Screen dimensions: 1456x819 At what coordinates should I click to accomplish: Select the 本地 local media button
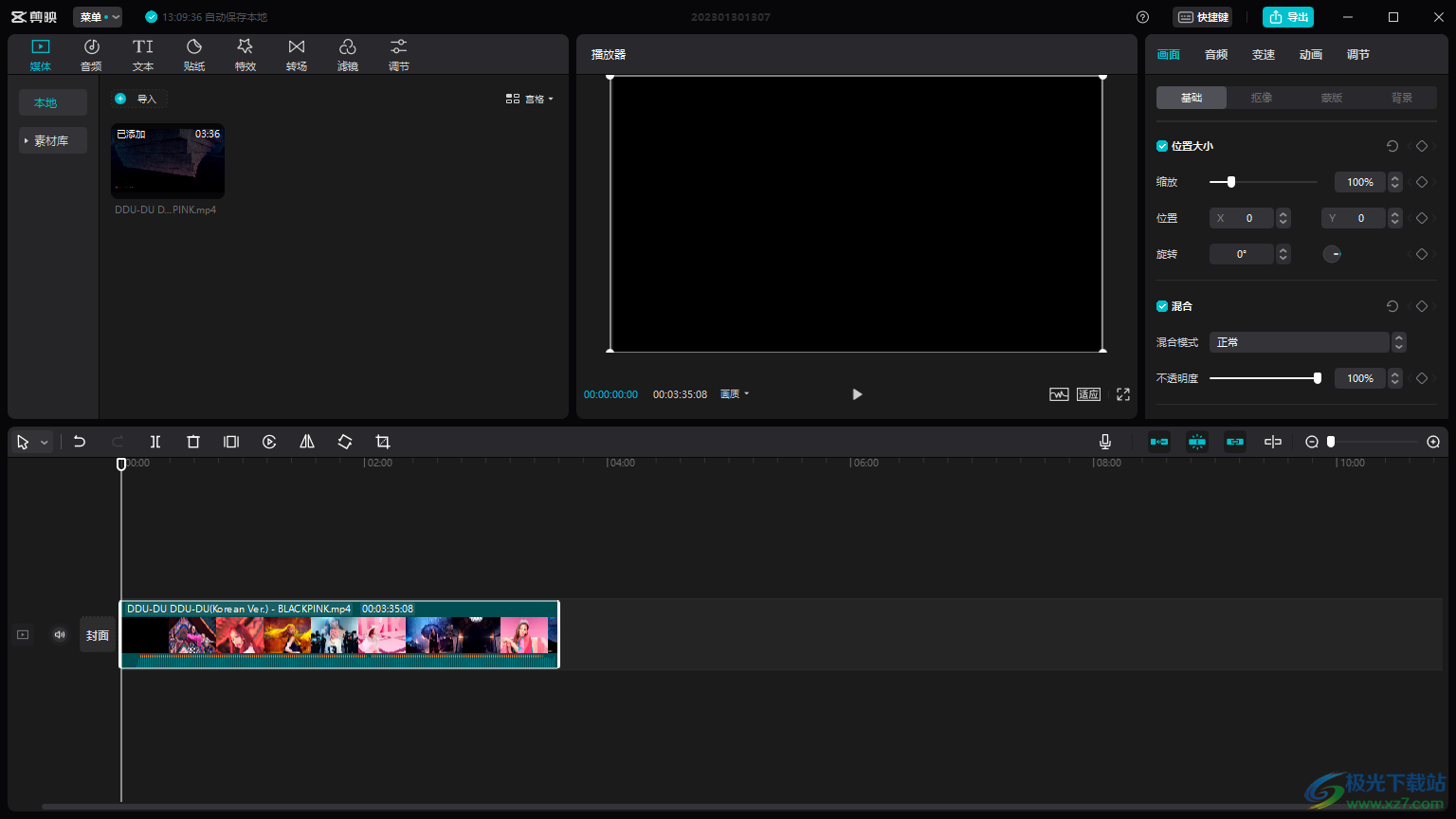(x=53, y=102)
